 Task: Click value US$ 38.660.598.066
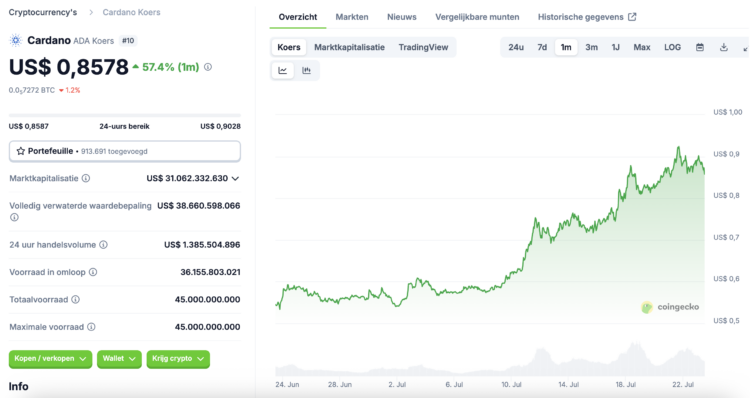click(x=199, y=206)
